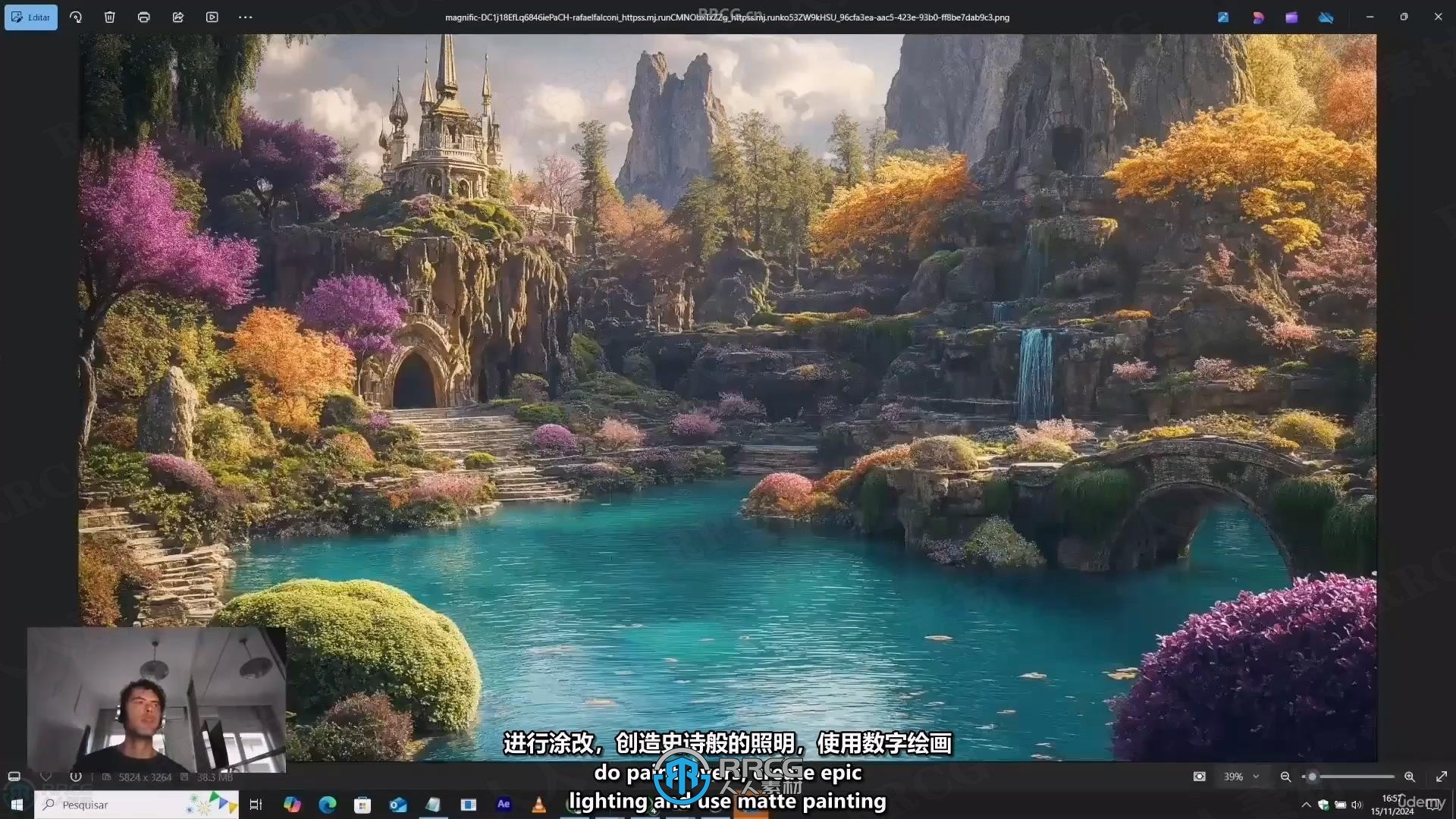
Task: Click the volume speaker tray icon
Action: [x=1357, y=805]
